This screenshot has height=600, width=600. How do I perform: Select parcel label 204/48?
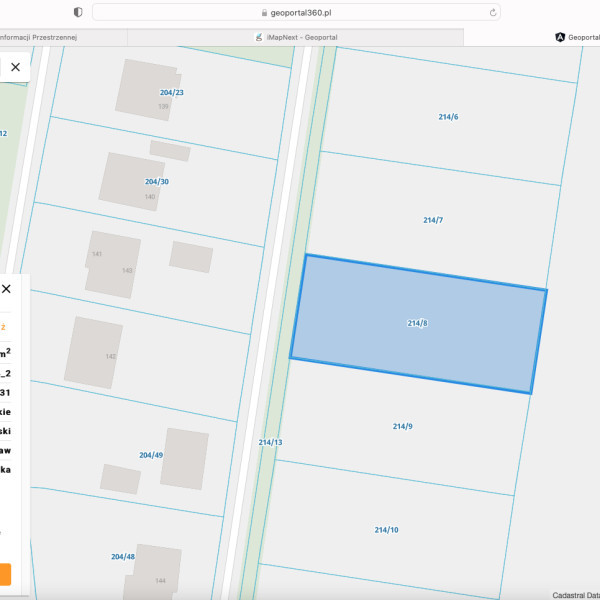point(123,557)
